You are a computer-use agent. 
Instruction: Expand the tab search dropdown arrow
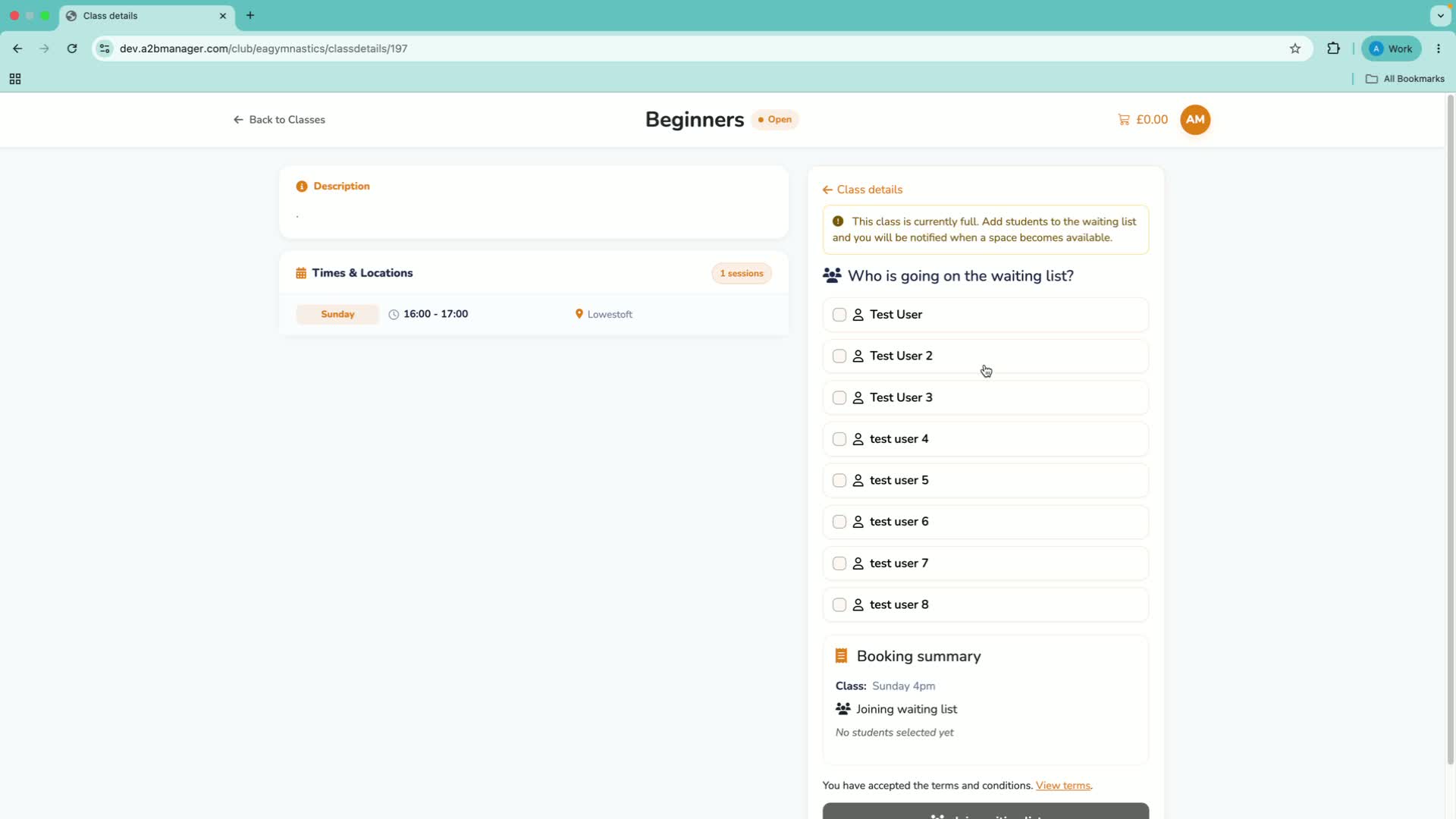point(1440,15)
